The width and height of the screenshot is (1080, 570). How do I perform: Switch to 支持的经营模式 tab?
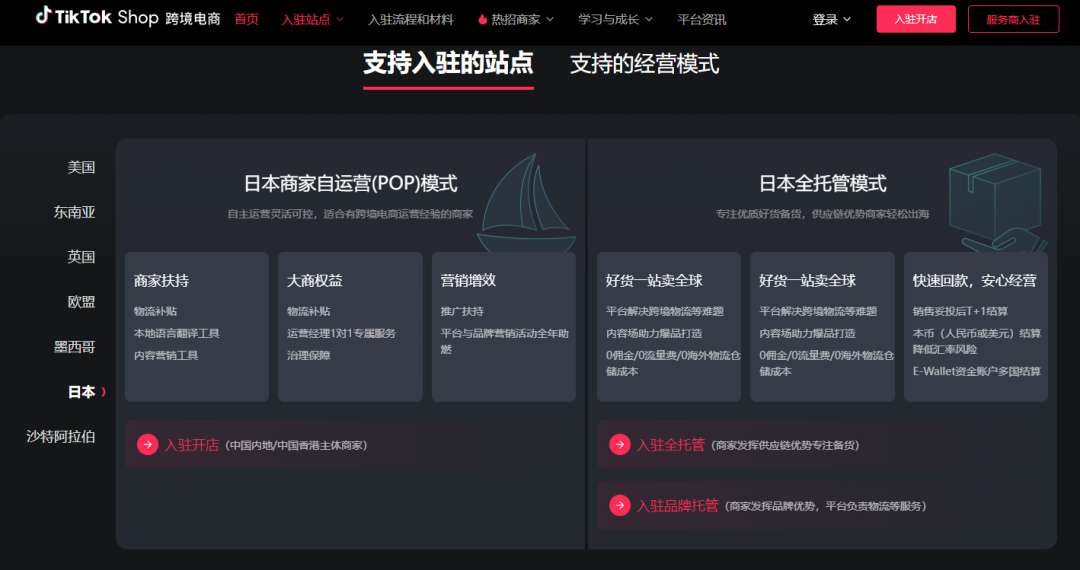[645, 64]
